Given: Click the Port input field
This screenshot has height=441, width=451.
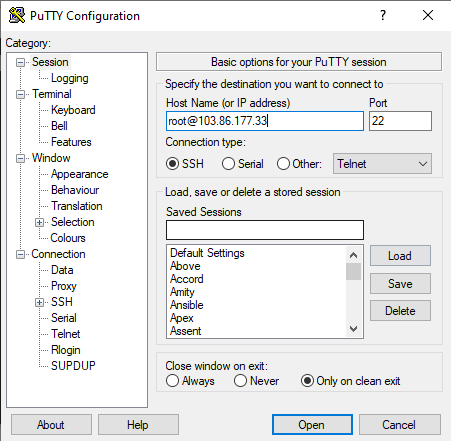Looking at the screenshot, I should coord(400,121).
